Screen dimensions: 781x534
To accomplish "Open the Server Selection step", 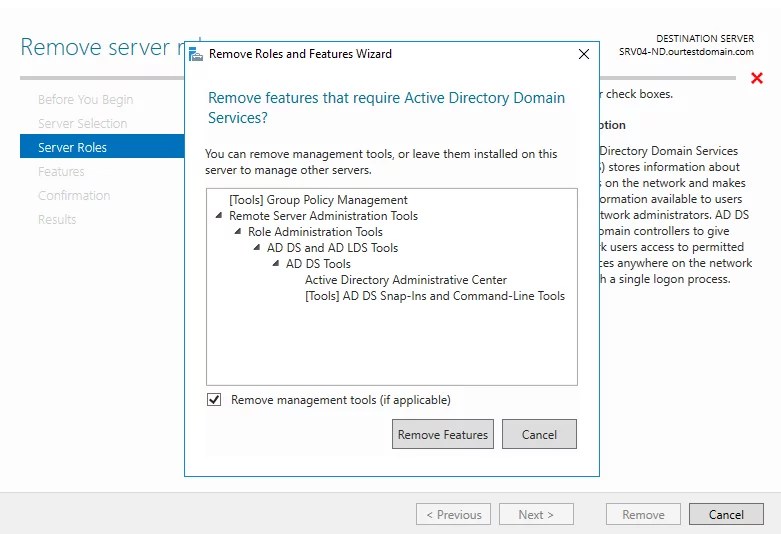I will [83, 124].
